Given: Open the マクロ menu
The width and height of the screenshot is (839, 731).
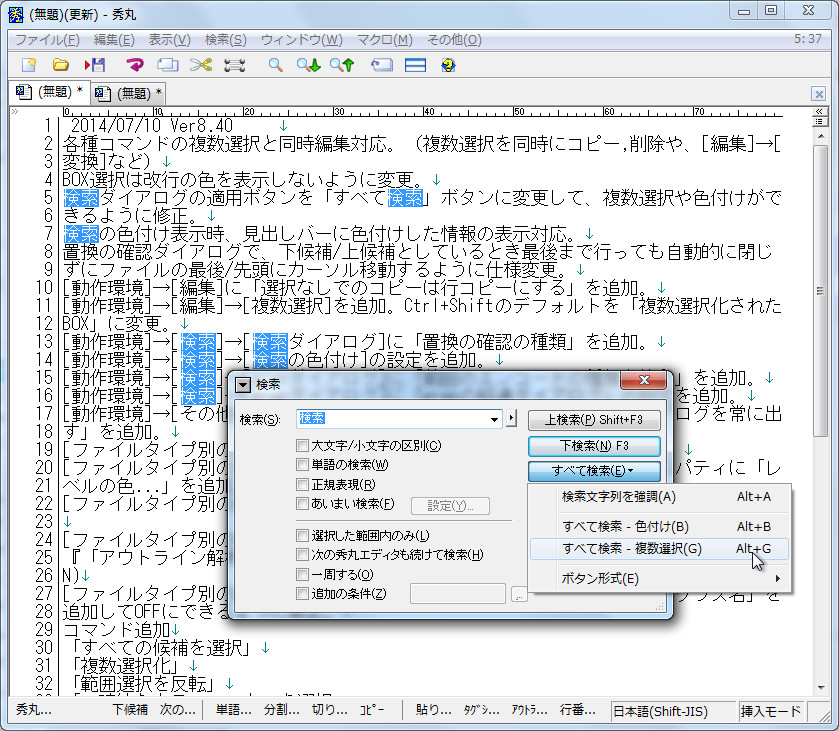Looking at the screenshot, I should click(x=385, y=40).
